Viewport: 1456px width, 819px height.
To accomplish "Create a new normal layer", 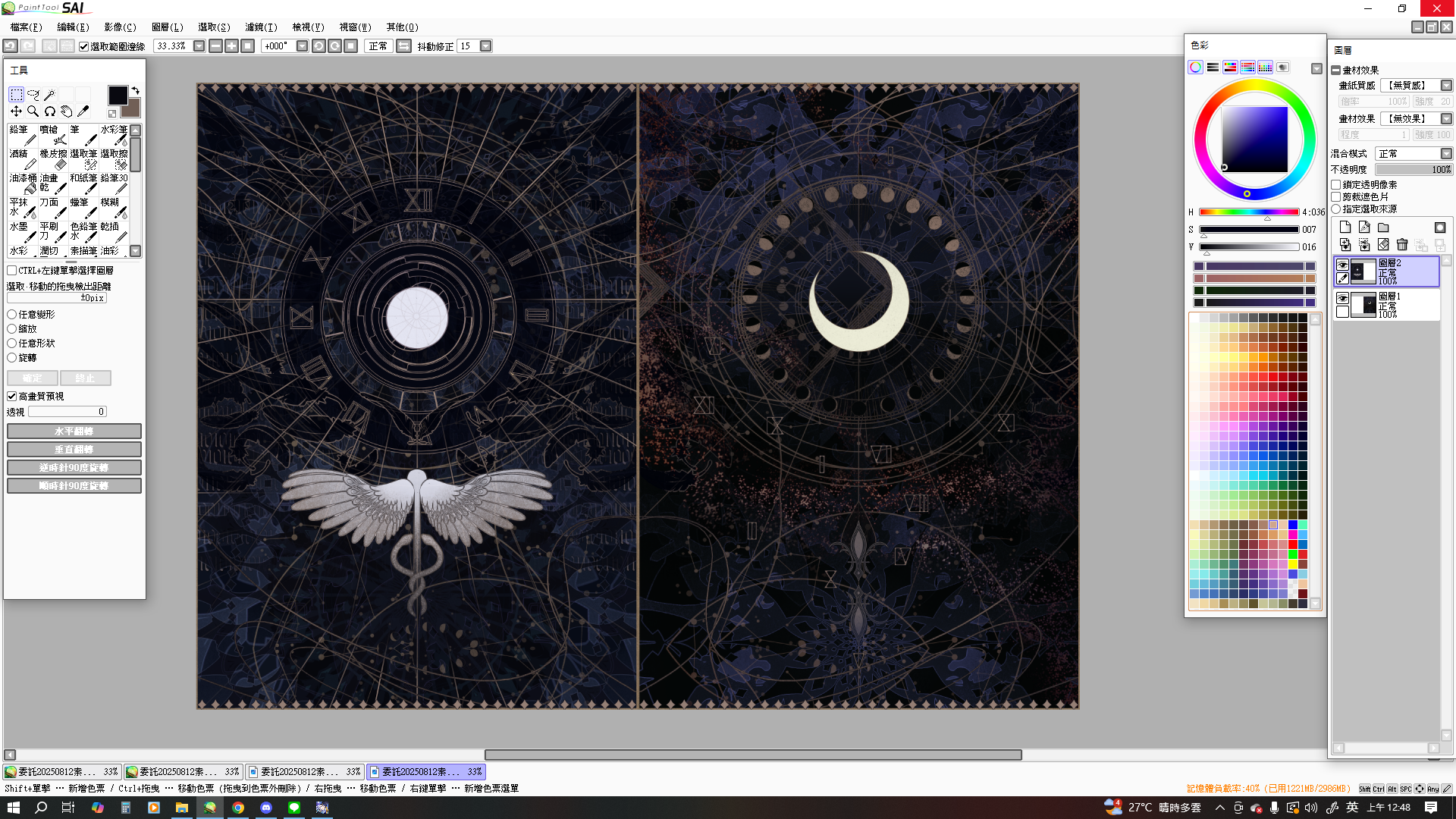I will (1345, 227).
